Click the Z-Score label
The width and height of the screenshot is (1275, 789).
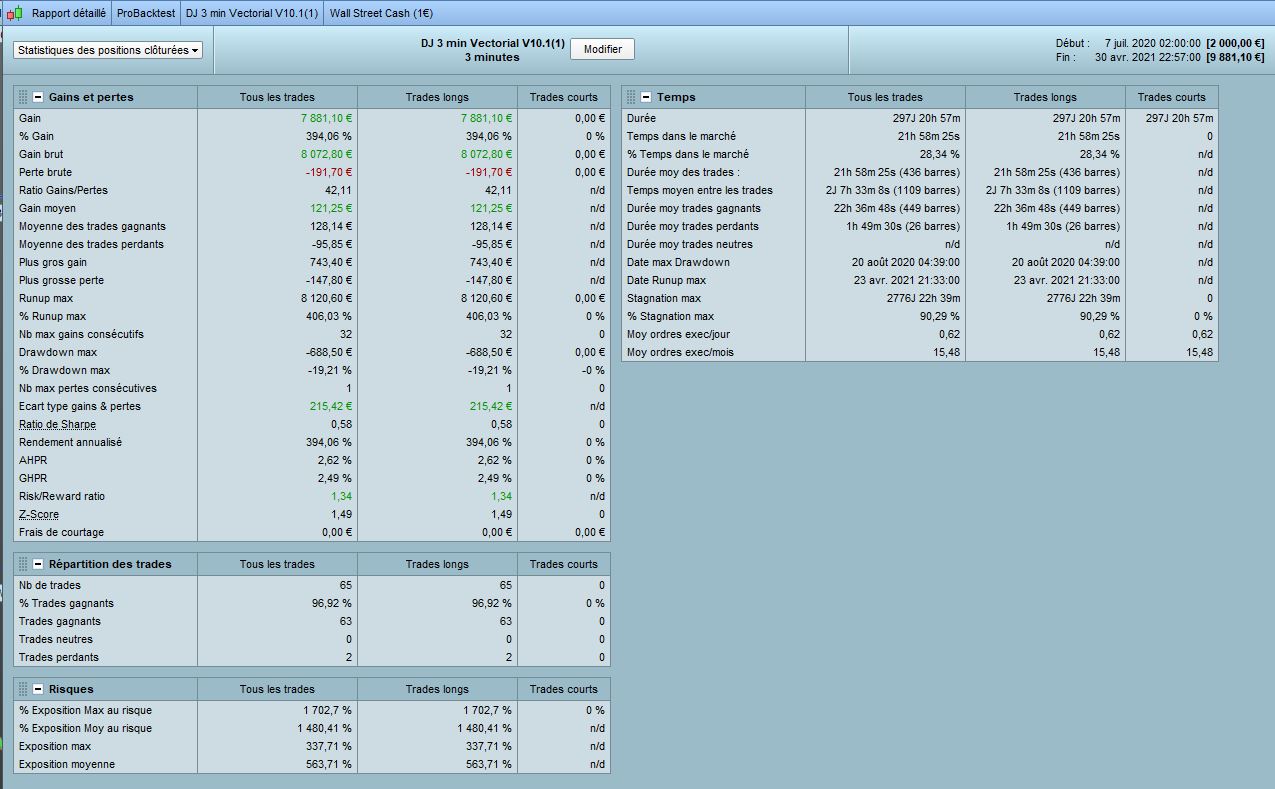pyautogui.click(x=39, y=514)
